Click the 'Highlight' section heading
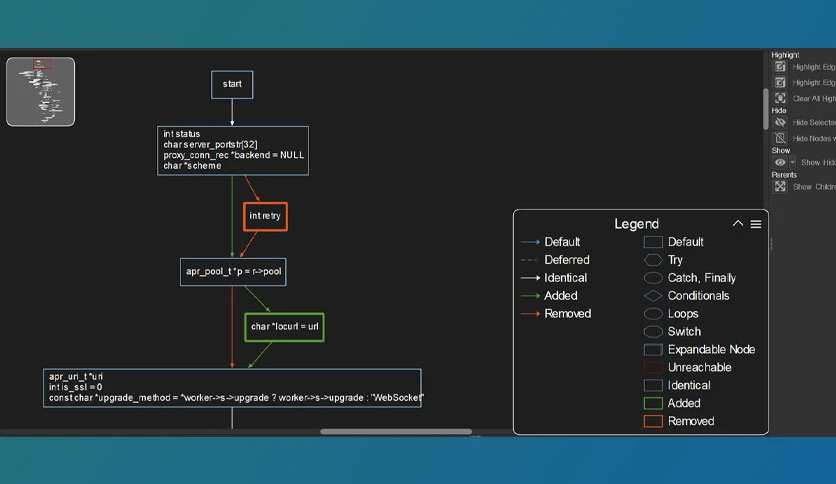Screen dimensions: 836x484 coord(785,55)
